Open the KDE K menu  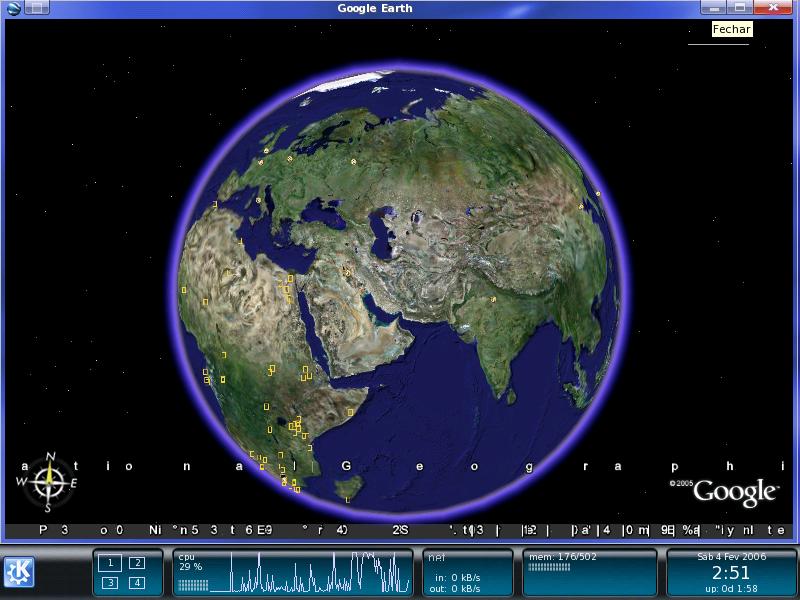pyautogui.click(x=19, y=571)
